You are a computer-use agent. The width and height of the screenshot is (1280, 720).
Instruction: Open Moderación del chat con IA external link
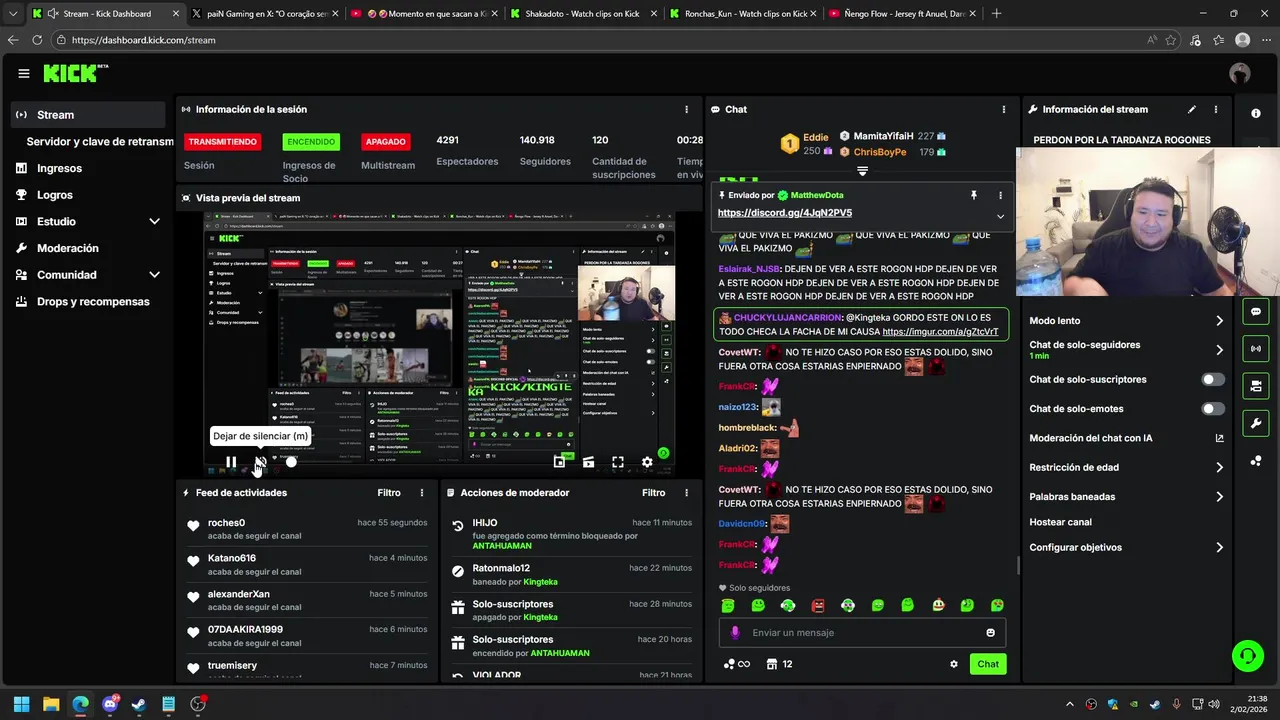coord(1219,438)
